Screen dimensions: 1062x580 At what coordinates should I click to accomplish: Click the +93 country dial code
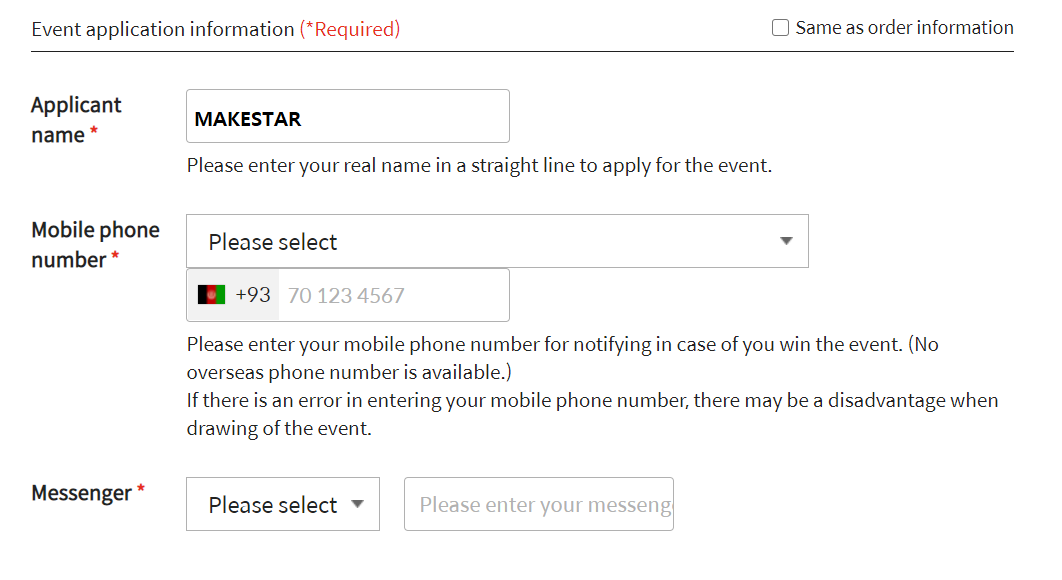253,295
